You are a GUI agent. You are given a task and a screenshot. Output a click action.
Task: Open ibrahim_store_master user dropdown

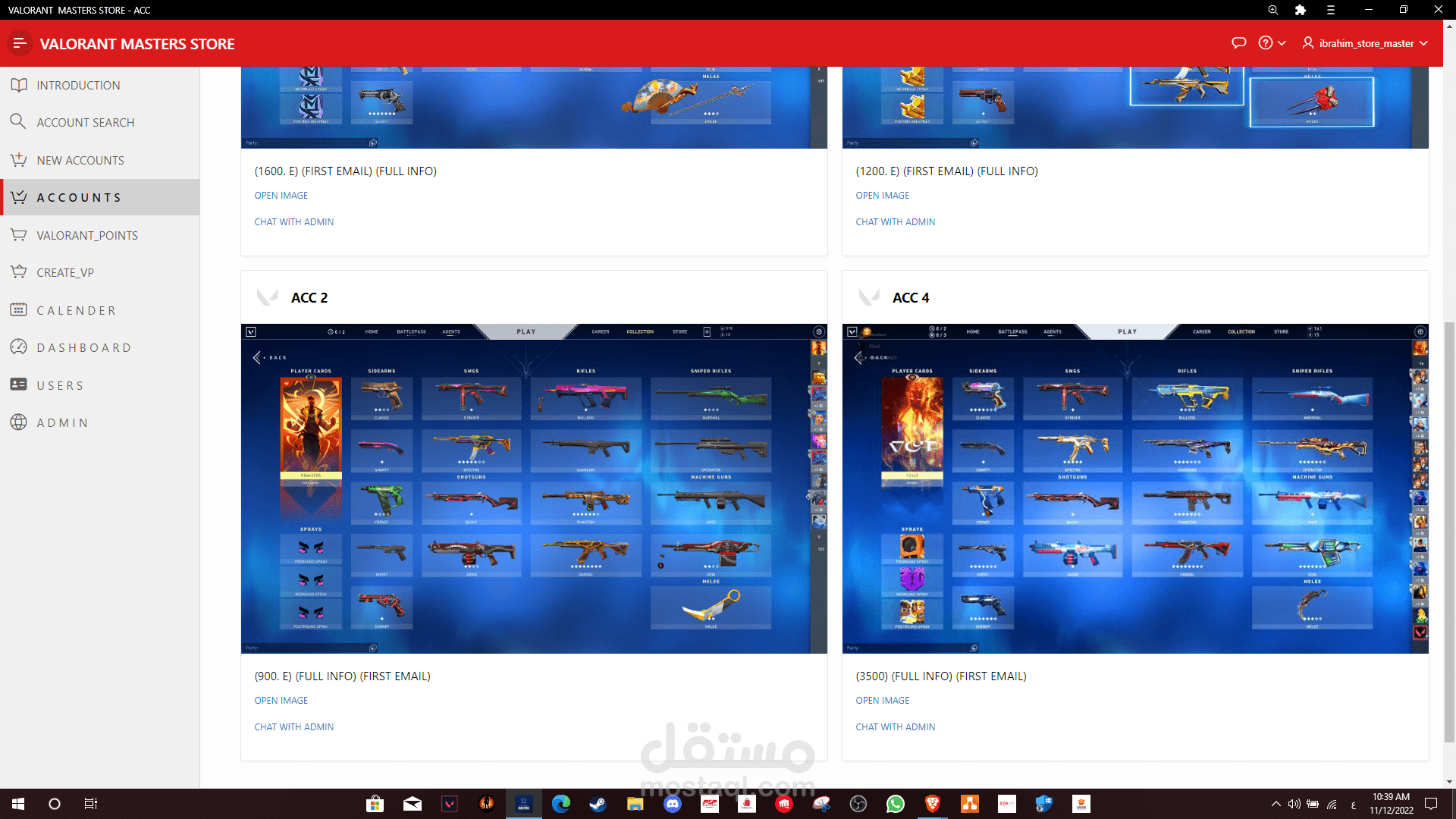point(1365,43)
